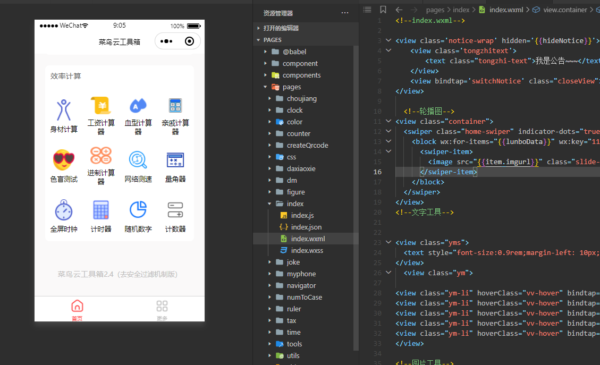This screenshot has width=600, height=365.
Task: Open the relatives calculator icon
Action: pyautogui.click(x=175, y=106)
